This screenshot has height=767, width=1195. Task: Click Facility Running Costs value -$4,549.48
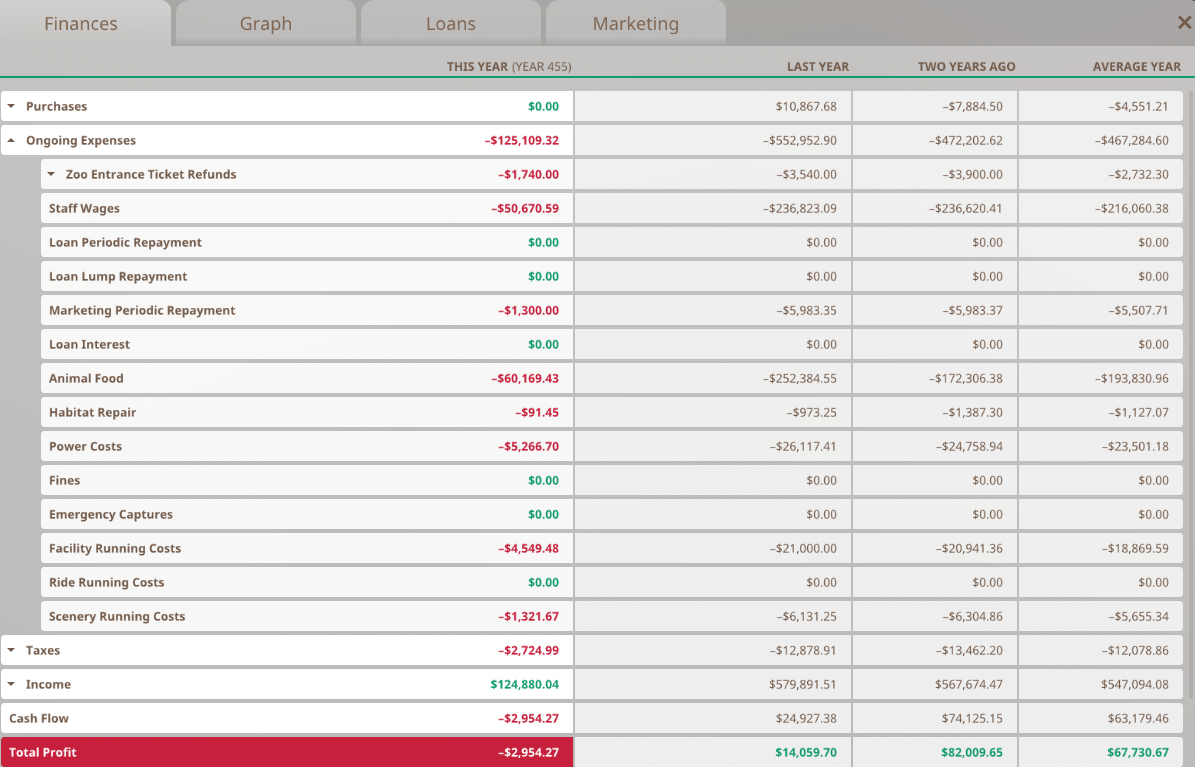[528, 548]
